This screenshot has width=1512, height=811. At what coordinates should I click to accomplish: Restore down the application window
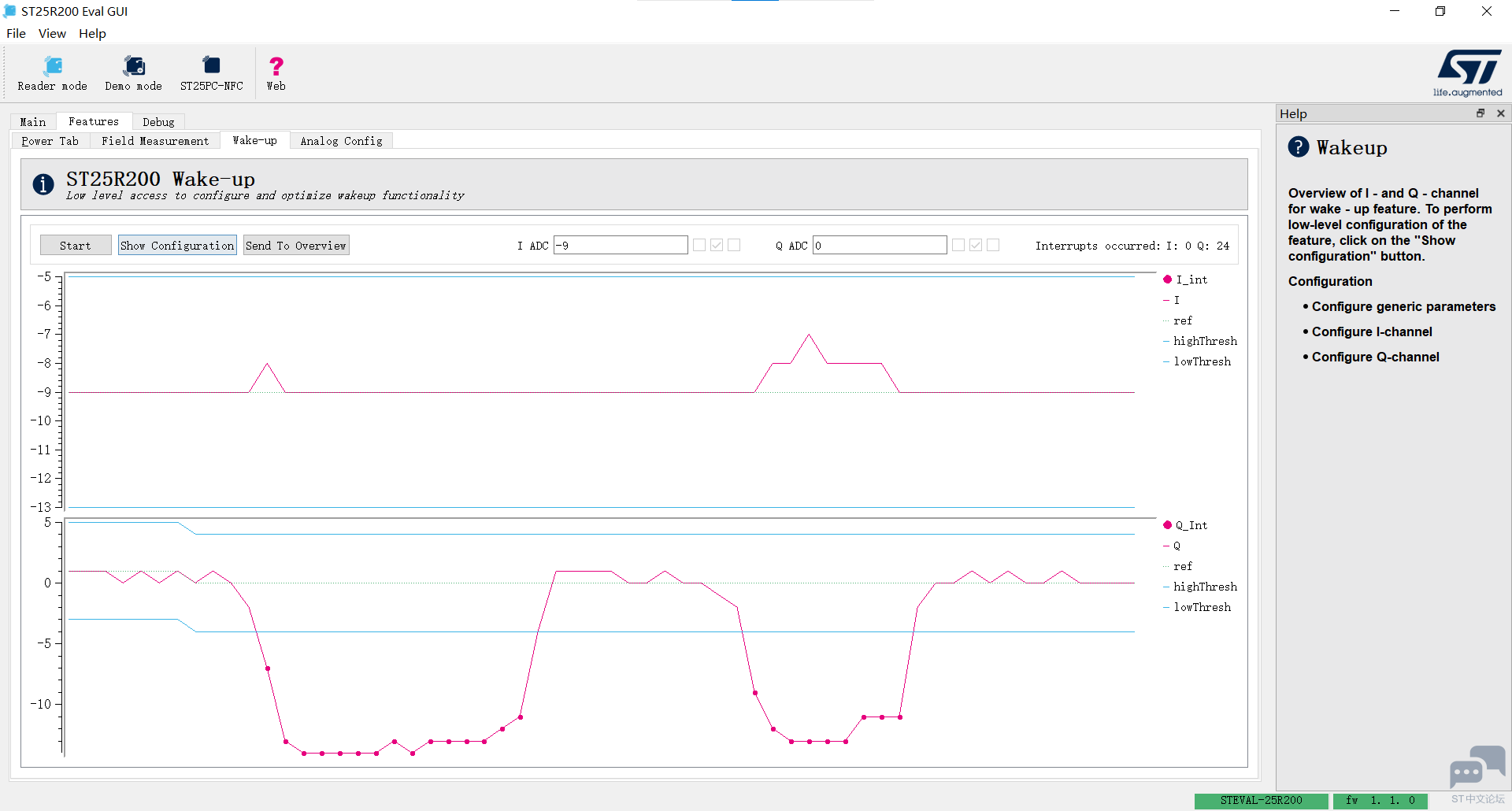[1440, 11]
